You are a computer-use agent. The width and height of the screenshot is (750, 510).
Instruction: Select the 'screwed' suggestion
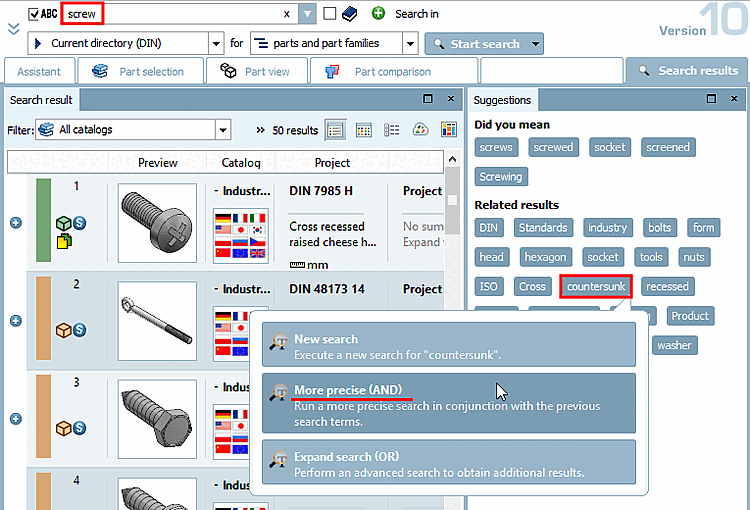click(553, 147)
